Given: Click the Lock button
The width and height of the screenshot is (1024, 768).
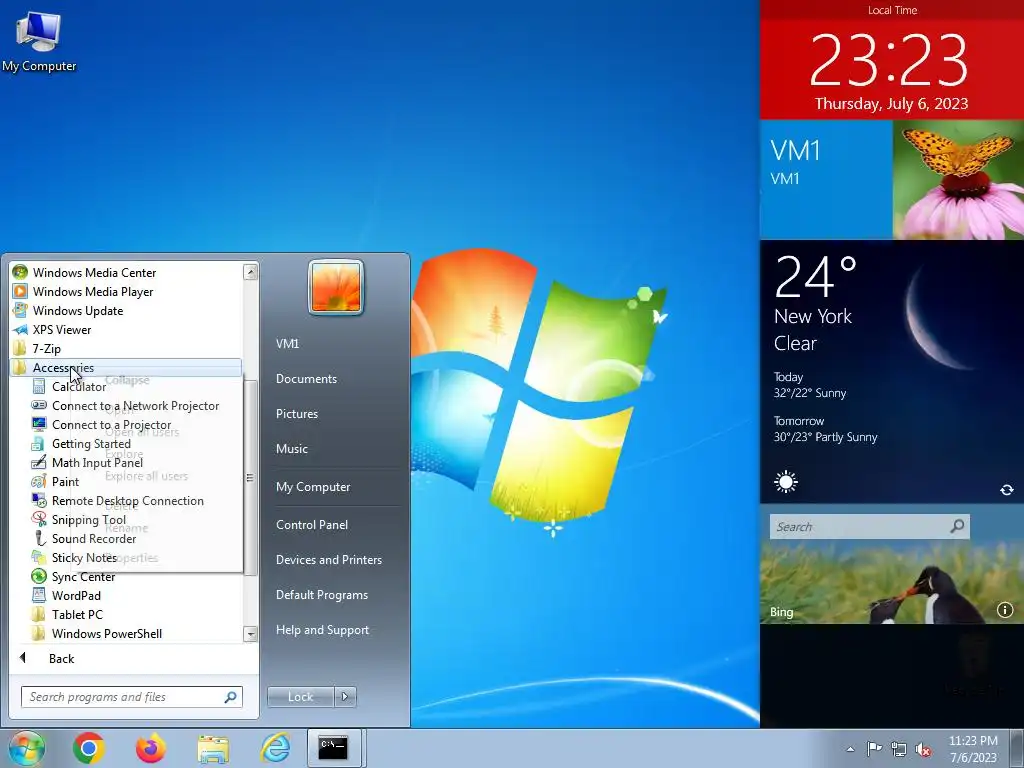Looking at the screenshot, I should click(x=300, y=697).
